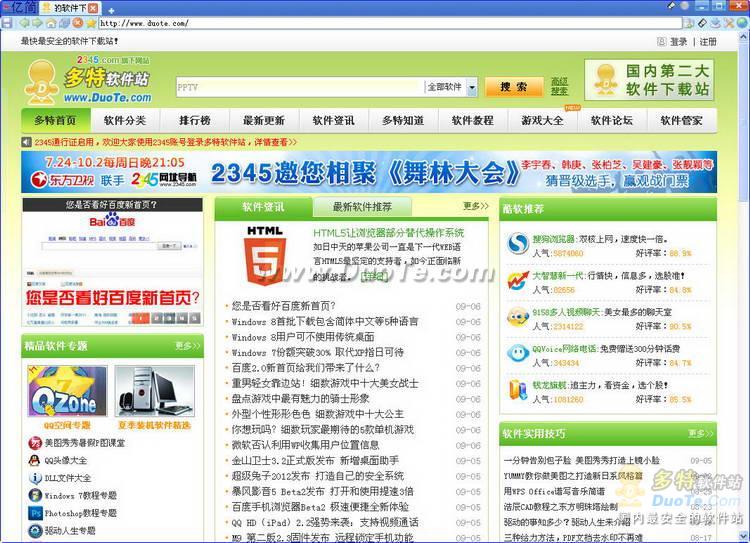Viewport: 750px width, 543px height.
Task: Go back with the green back arrow
Action: [x=24, y=22]
